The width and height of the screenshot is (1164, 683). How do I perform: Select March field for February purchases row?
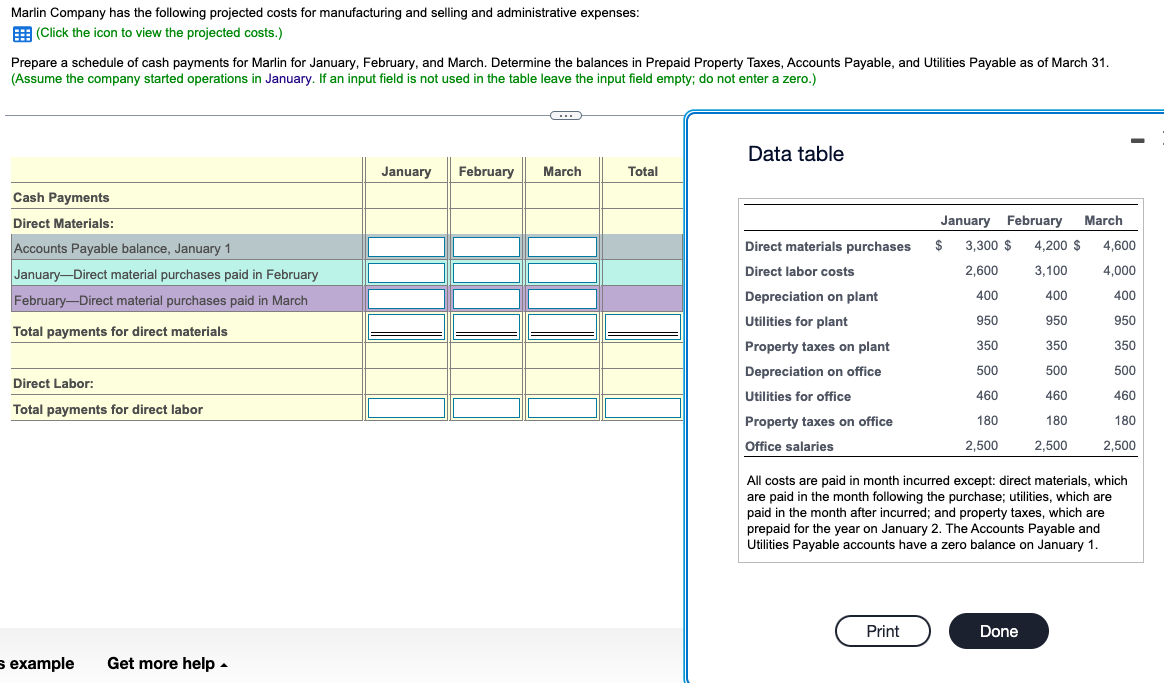[562, 299]
